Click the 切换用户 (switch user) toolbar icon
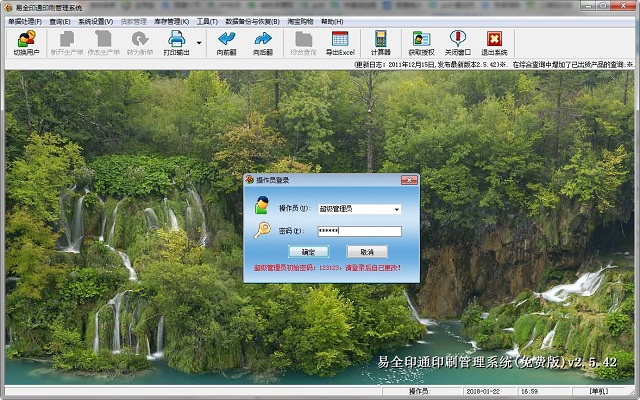The image size is (640, 400). click(25, 43)
